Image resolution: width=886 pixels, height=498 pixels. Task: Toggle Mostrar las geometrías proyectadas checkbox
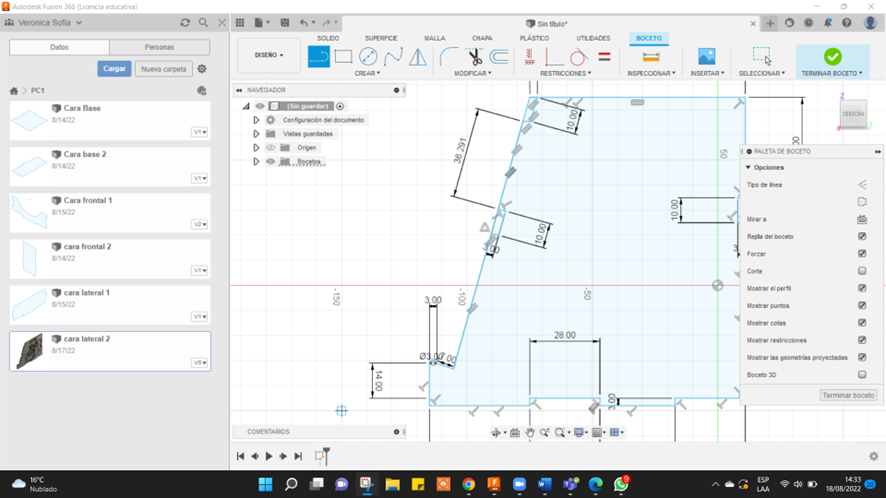point(862,357)
